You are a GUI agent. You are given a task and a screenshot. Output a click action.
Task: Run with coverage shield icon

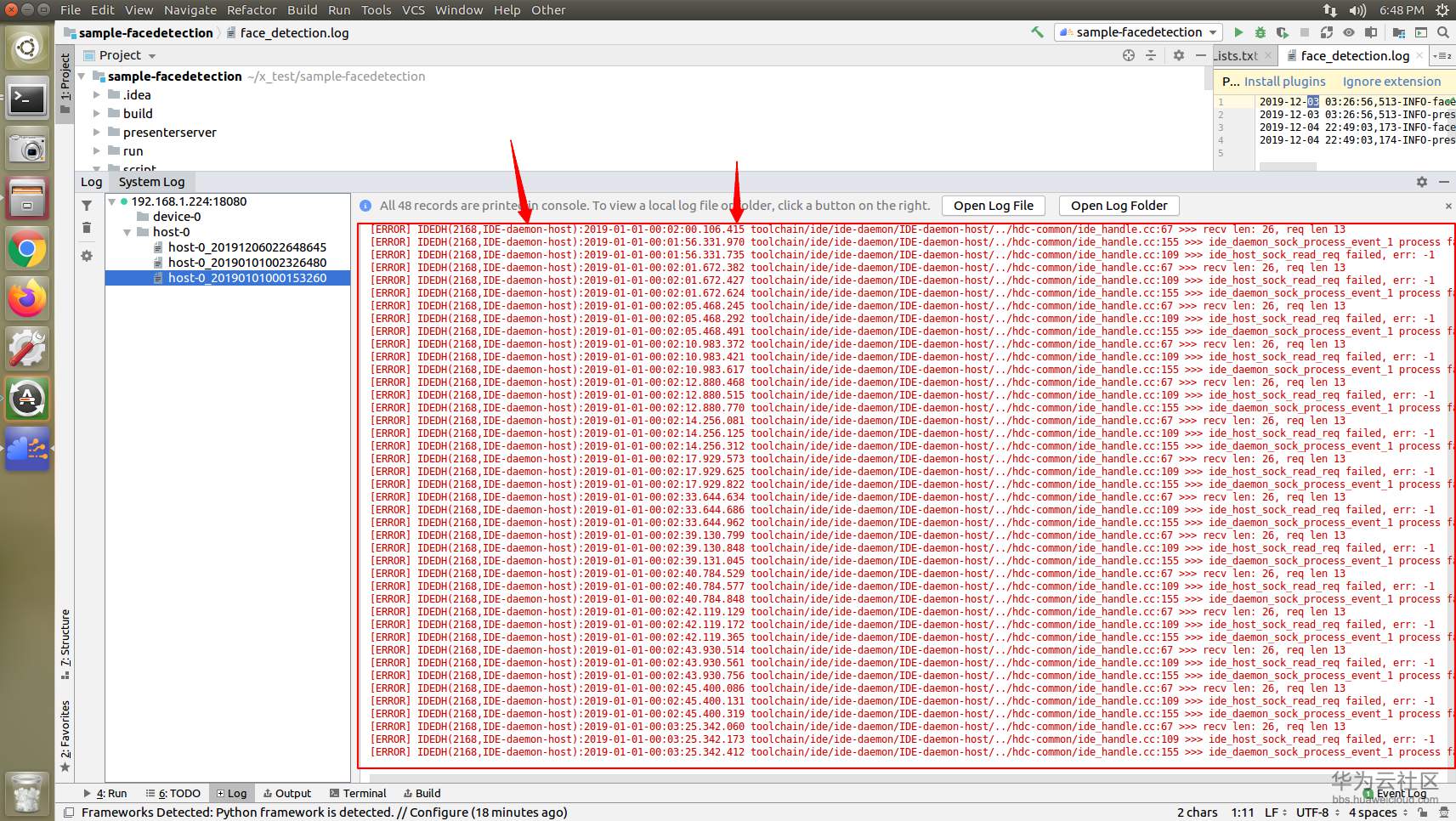[1282, 32]
